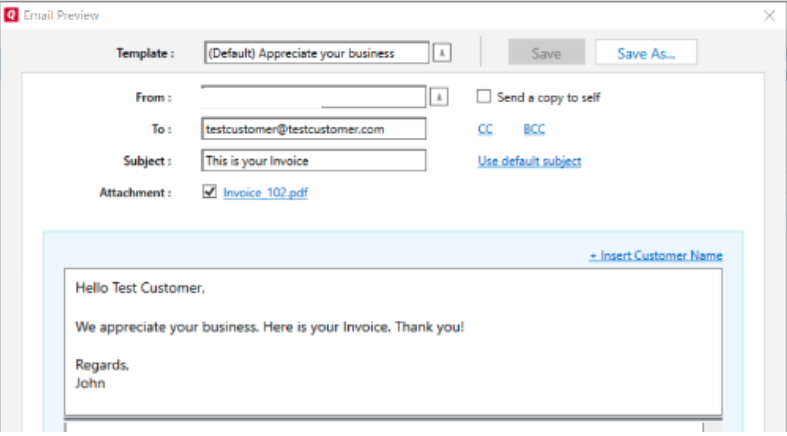The width and height of the screenshot is (787, 436).
Task: Click the To email address field
Action: point(314,128)
